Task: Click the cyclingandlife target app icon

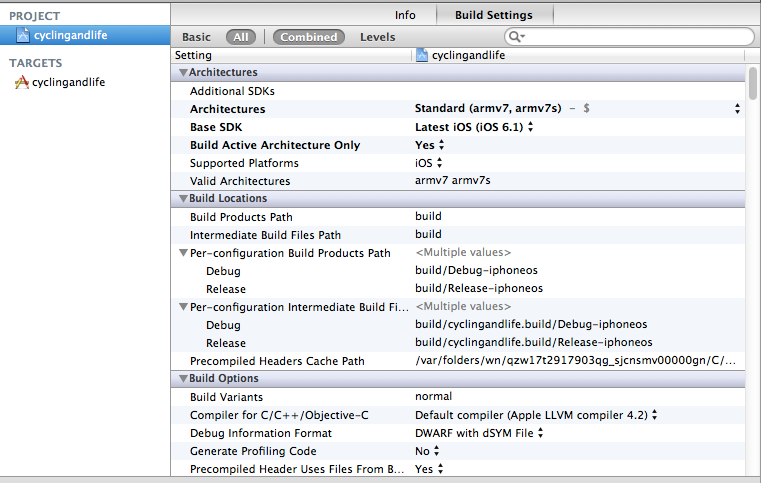Action: (x=21, y=82)
